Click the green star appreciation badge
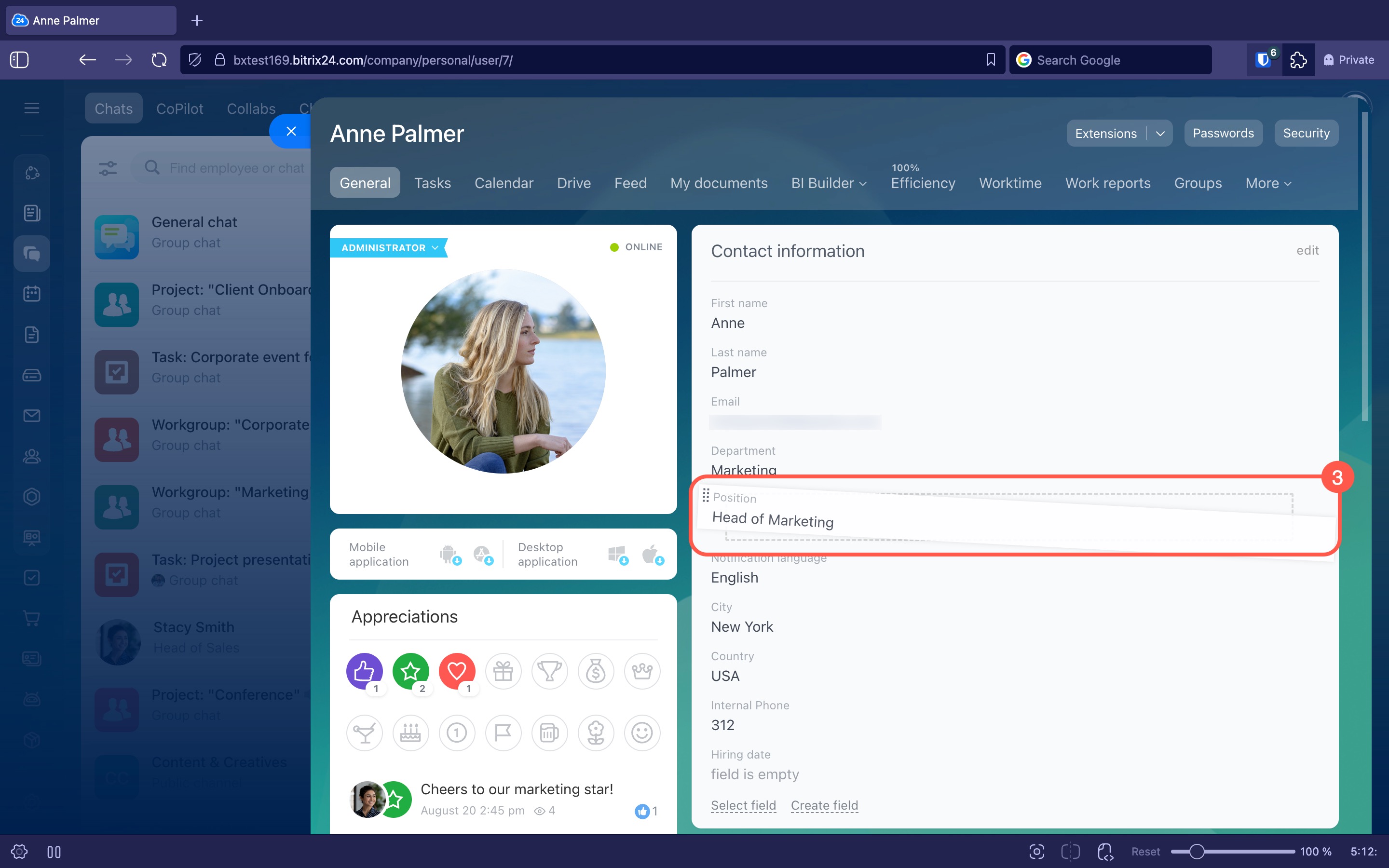The height and width of the screenshot is (868, 1389). [410, 670]
